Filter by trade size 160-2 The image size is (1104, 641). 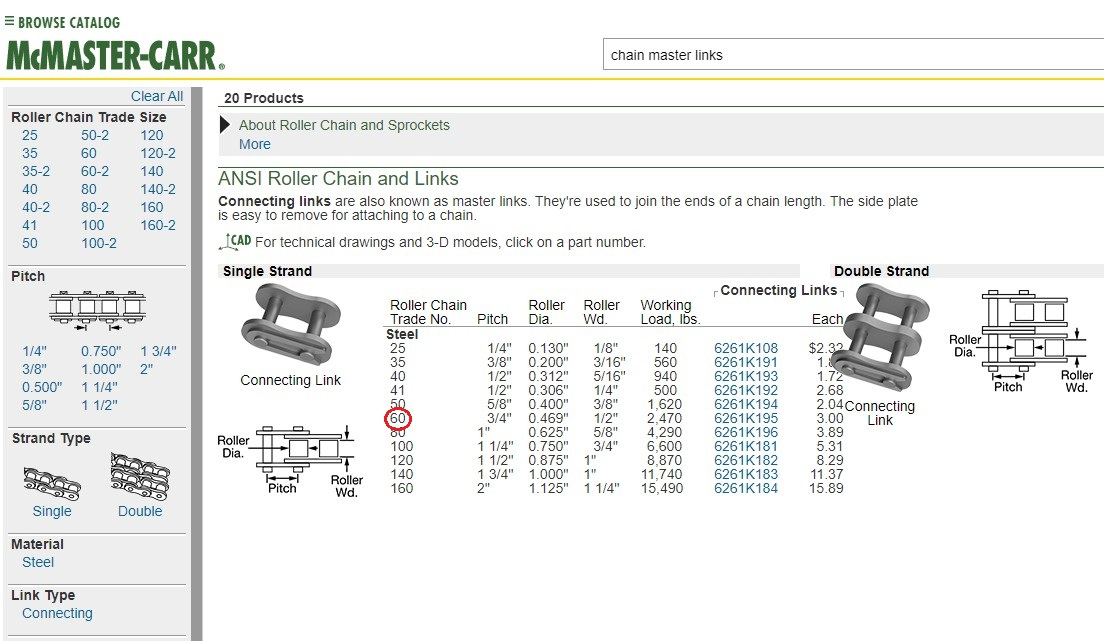coord(158,225)
